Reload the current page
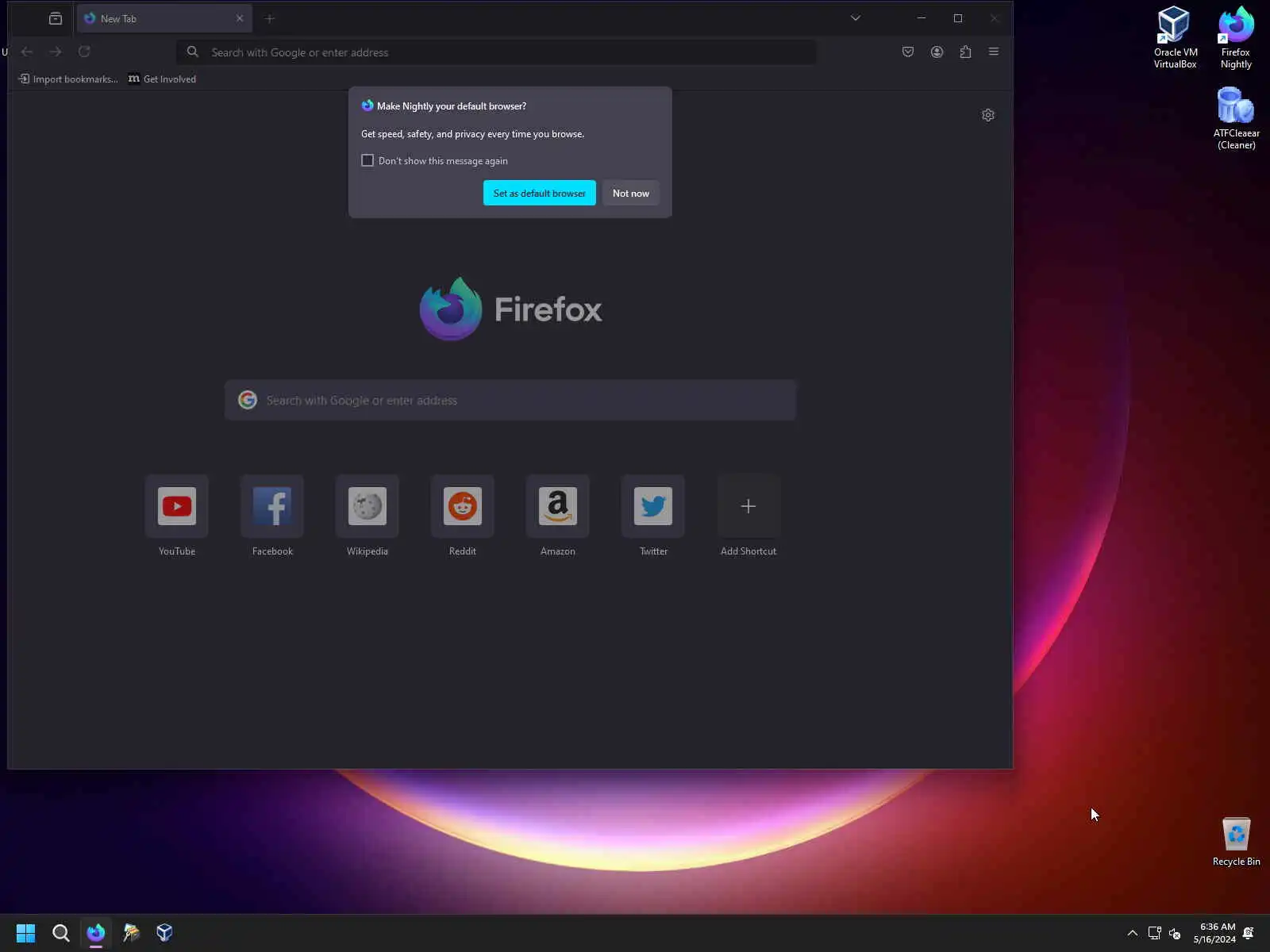 click(x=84, y=52)
